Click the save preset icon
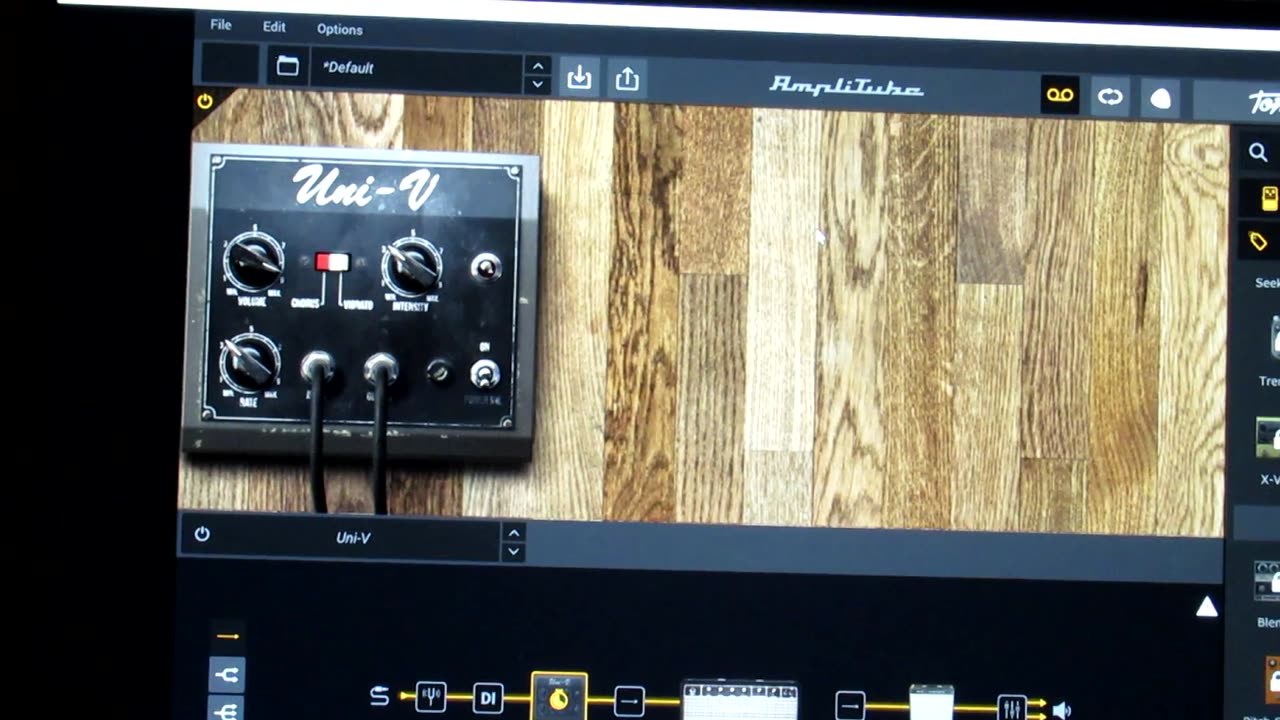This screenshot has height=720, width=1280. (x=579, y=78)
